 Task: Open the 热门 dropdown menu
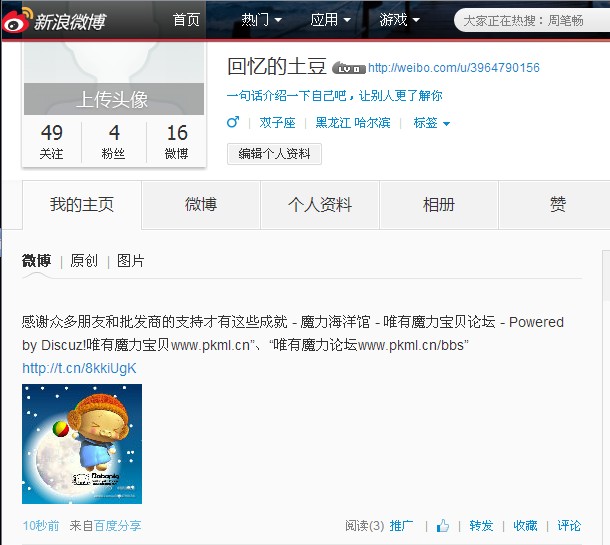click(261, 20)
